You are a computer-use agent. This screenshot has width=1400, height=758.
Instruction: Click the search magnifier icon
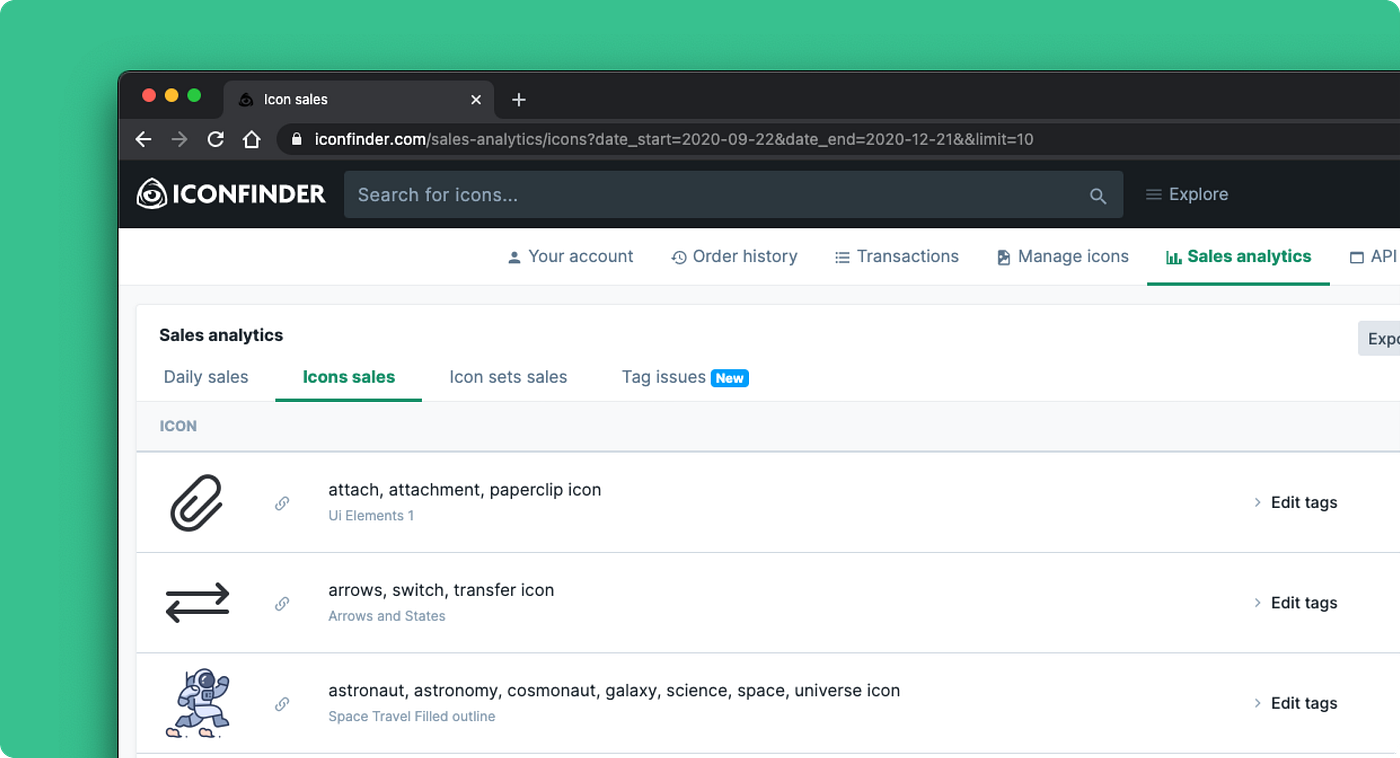click(1098, 196)
